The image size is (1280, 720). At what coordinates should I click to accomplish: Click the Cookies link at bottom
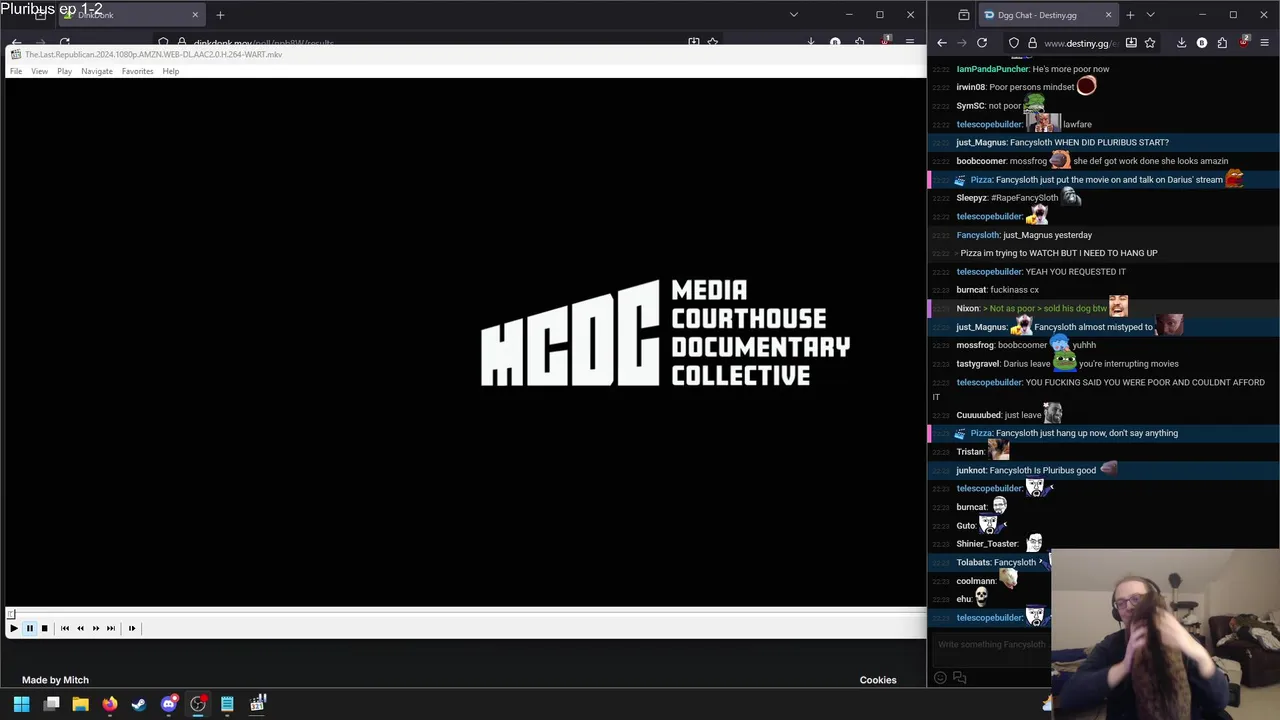[878, 680]
